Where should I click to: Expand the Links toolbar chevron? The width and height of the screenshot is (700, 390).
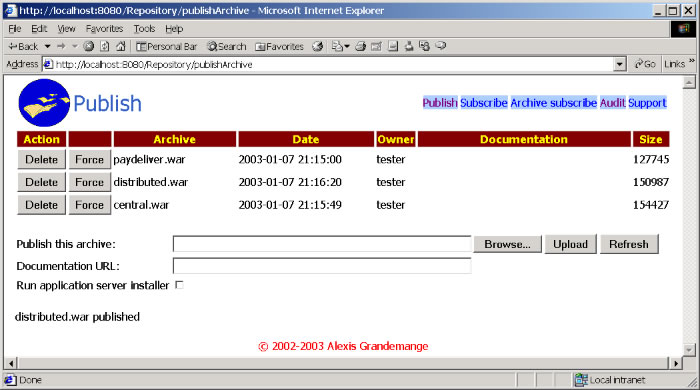click(x=692, y=61)
